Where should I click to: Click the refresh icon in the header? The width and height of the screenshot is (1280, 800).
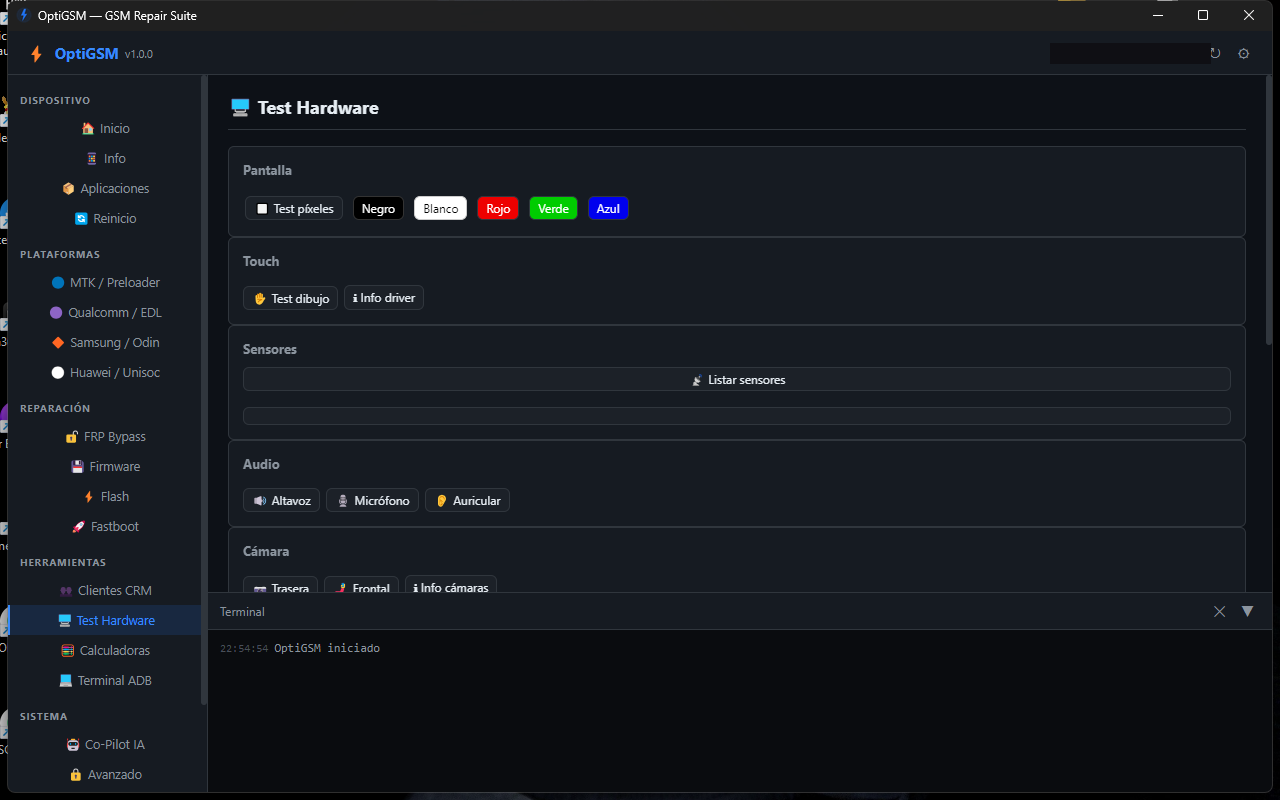tap(1215, 54)
